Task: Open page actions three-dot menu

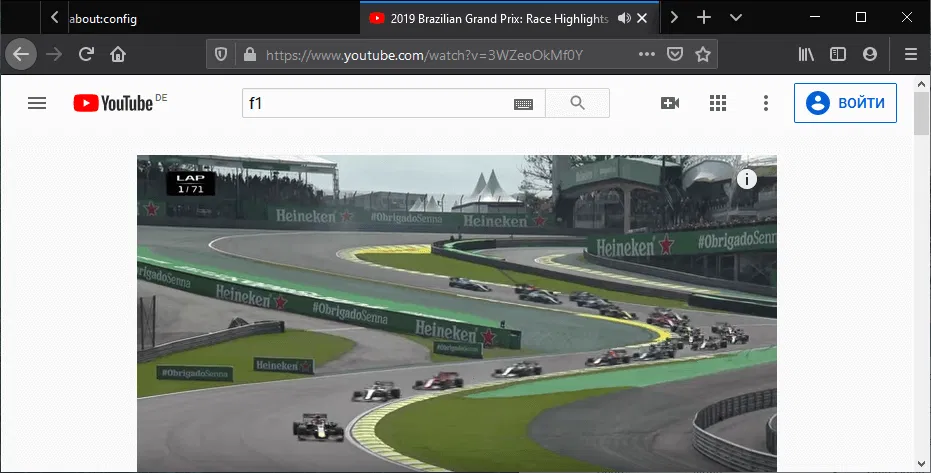Action: 647,54
